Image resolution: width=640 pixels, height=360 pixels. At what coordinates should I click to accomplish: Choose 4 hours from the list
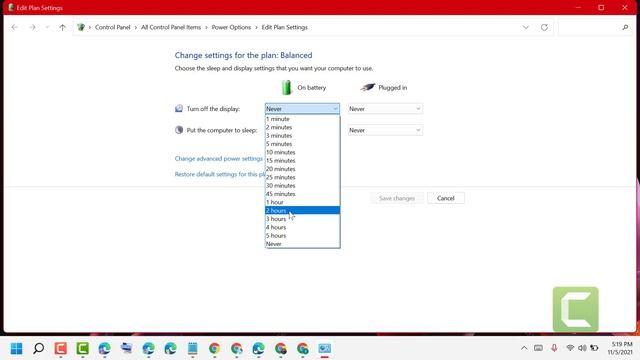[302, 227]
